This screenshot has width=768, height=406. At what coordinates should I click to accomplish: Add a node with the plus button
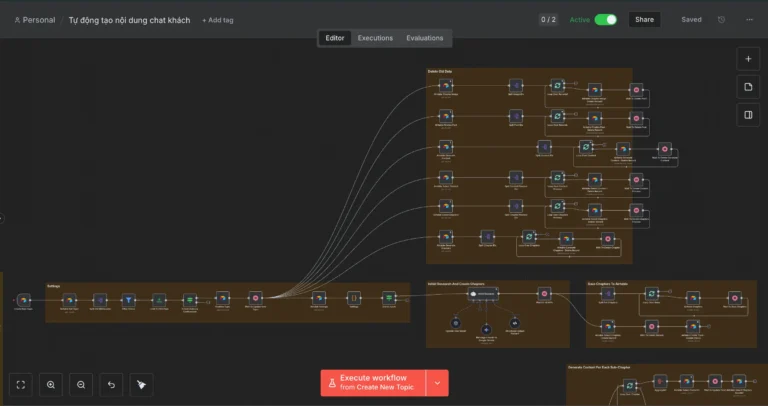pyautogui.click(x=748, y=59)
